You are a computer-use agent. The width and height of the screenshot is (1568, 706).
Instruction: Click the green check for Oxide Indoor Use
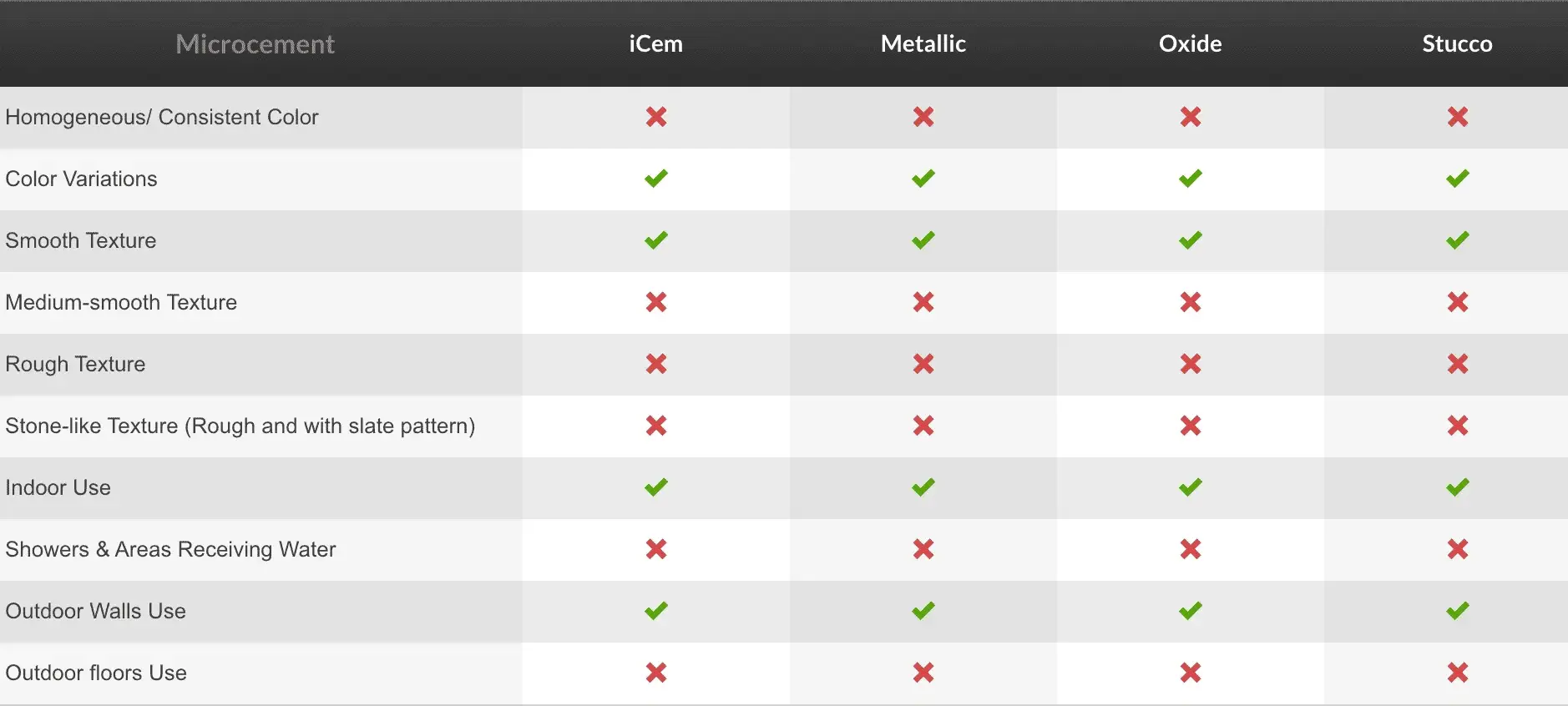[x=1191, y=487]
